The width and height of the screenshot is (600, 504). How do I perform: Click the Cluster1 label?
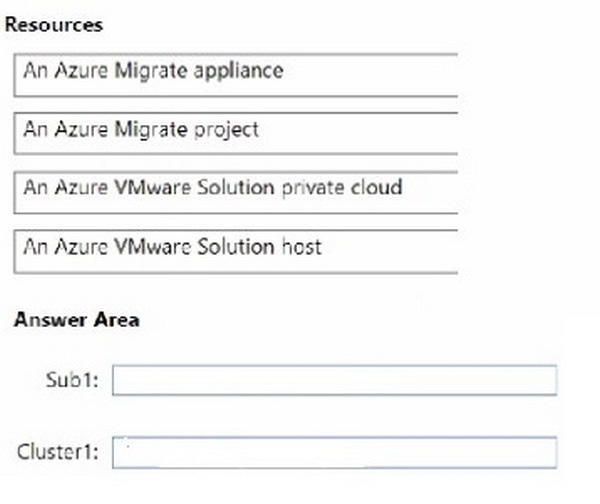tap(58, 452)
